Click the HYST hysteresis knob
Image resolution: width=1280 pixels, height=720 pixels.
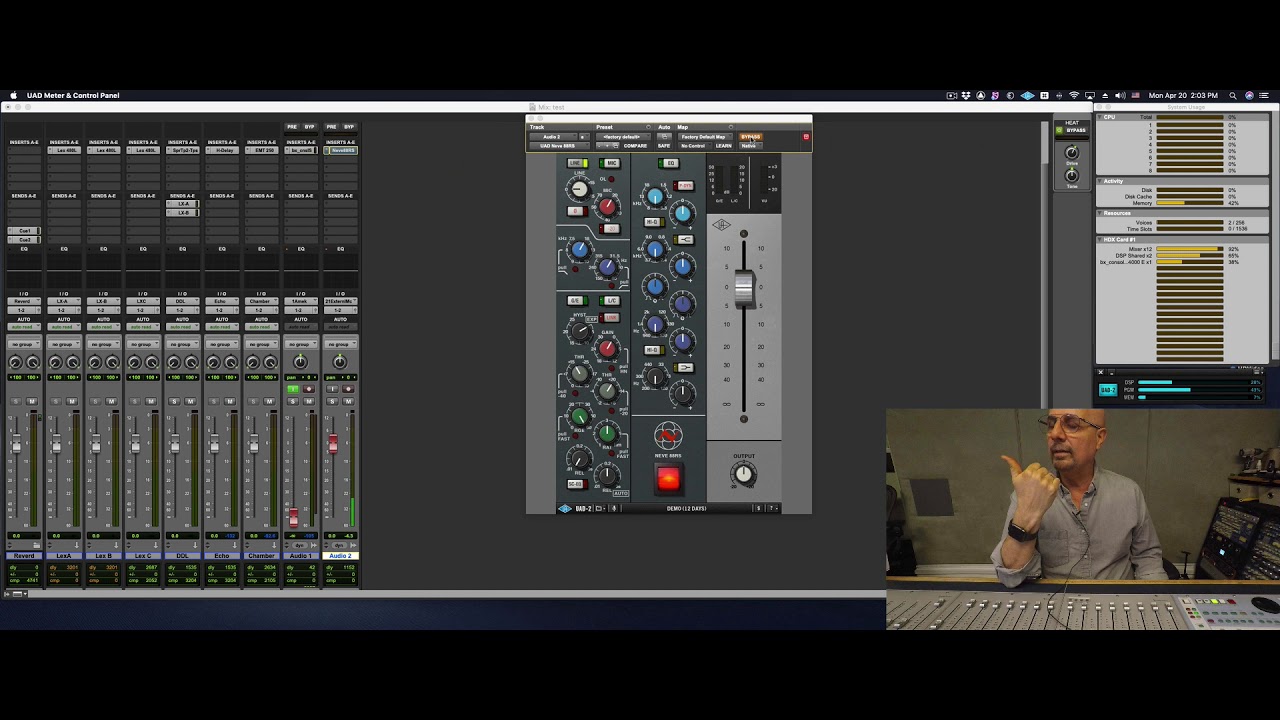click(x=580, y=331)
